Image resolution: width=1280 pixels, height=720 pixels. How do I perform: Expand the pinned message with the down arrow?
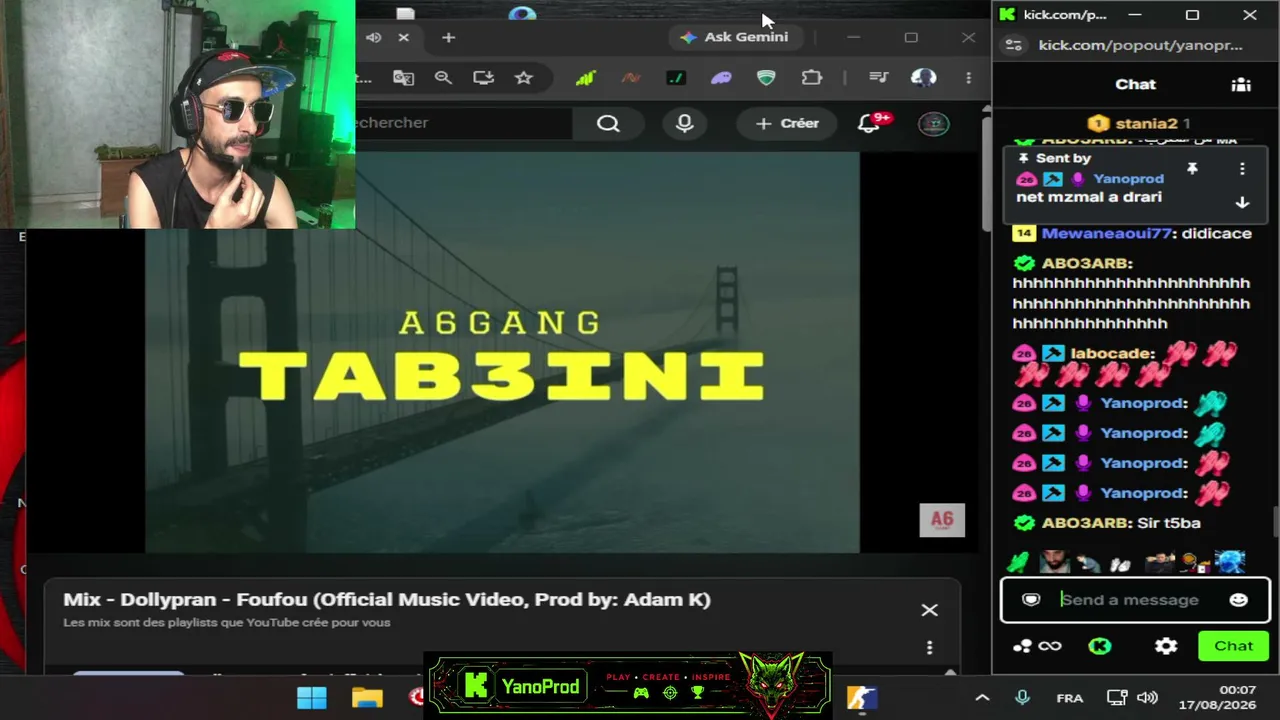pos(1242,202)
